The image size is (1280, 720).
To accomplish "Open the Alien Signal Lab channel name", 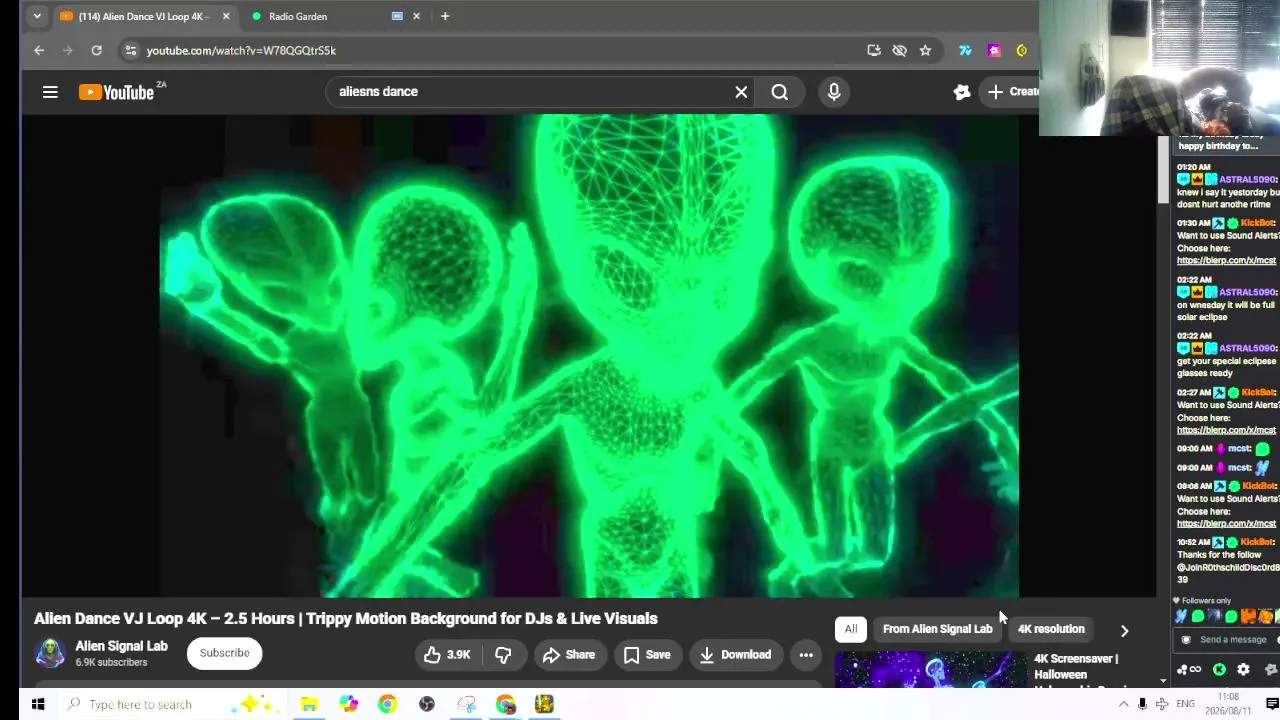I will point(122,646).
